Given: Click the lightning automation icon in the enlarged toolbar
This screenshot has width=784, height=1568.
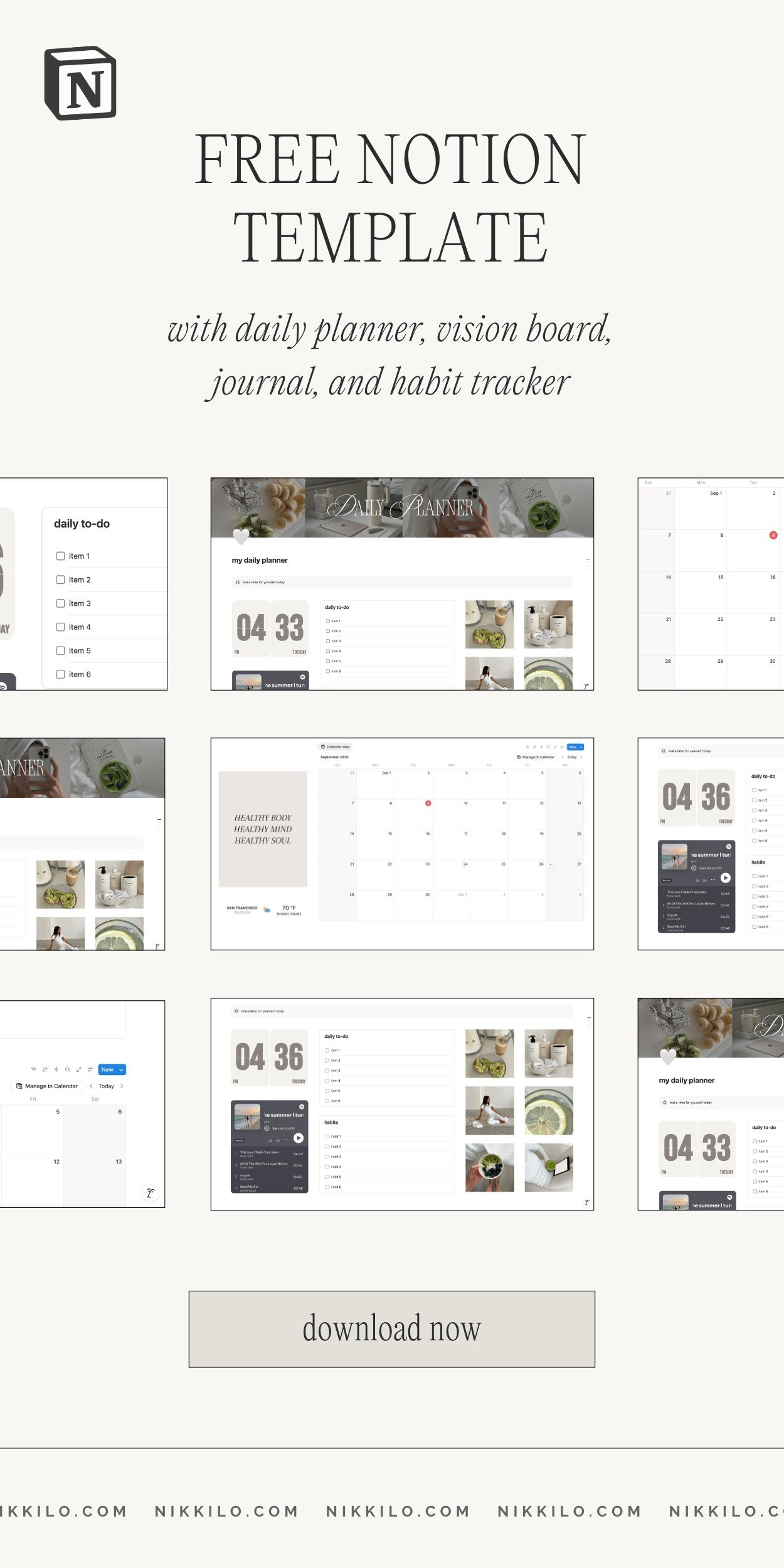Looking at the screenshot, I should [x=56, y=1069].
